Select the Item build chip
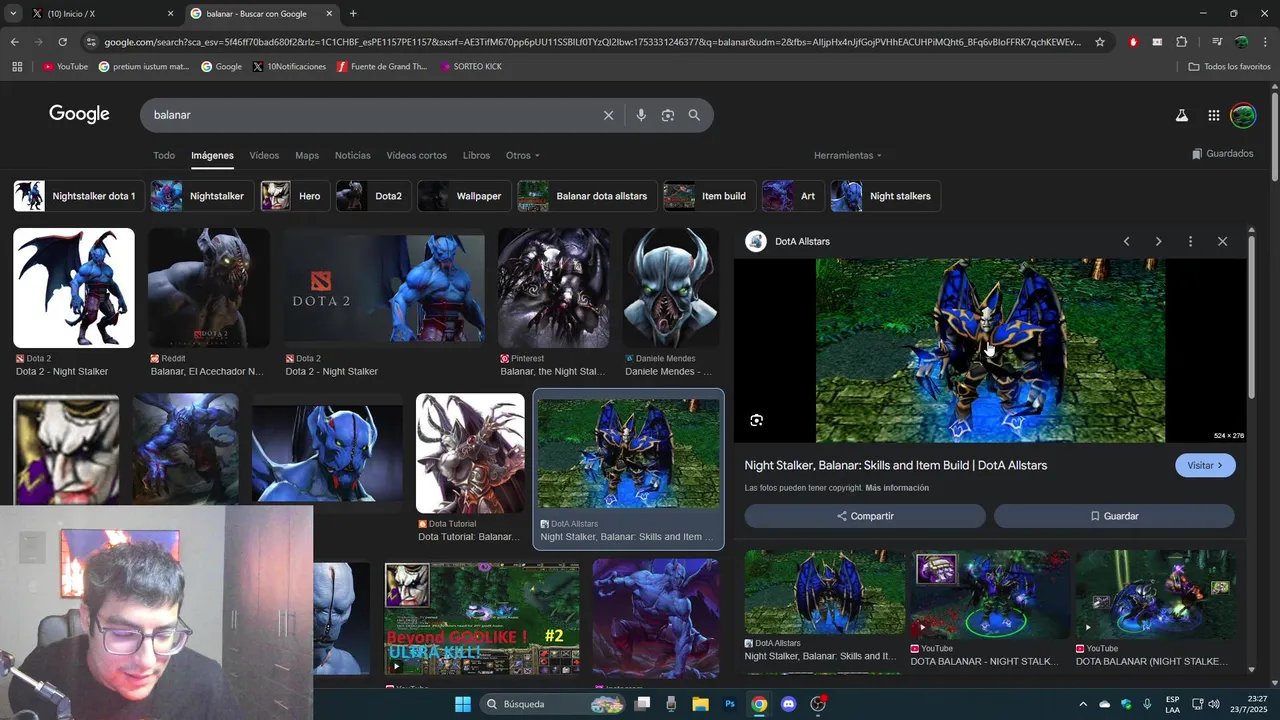 point(709,196)
